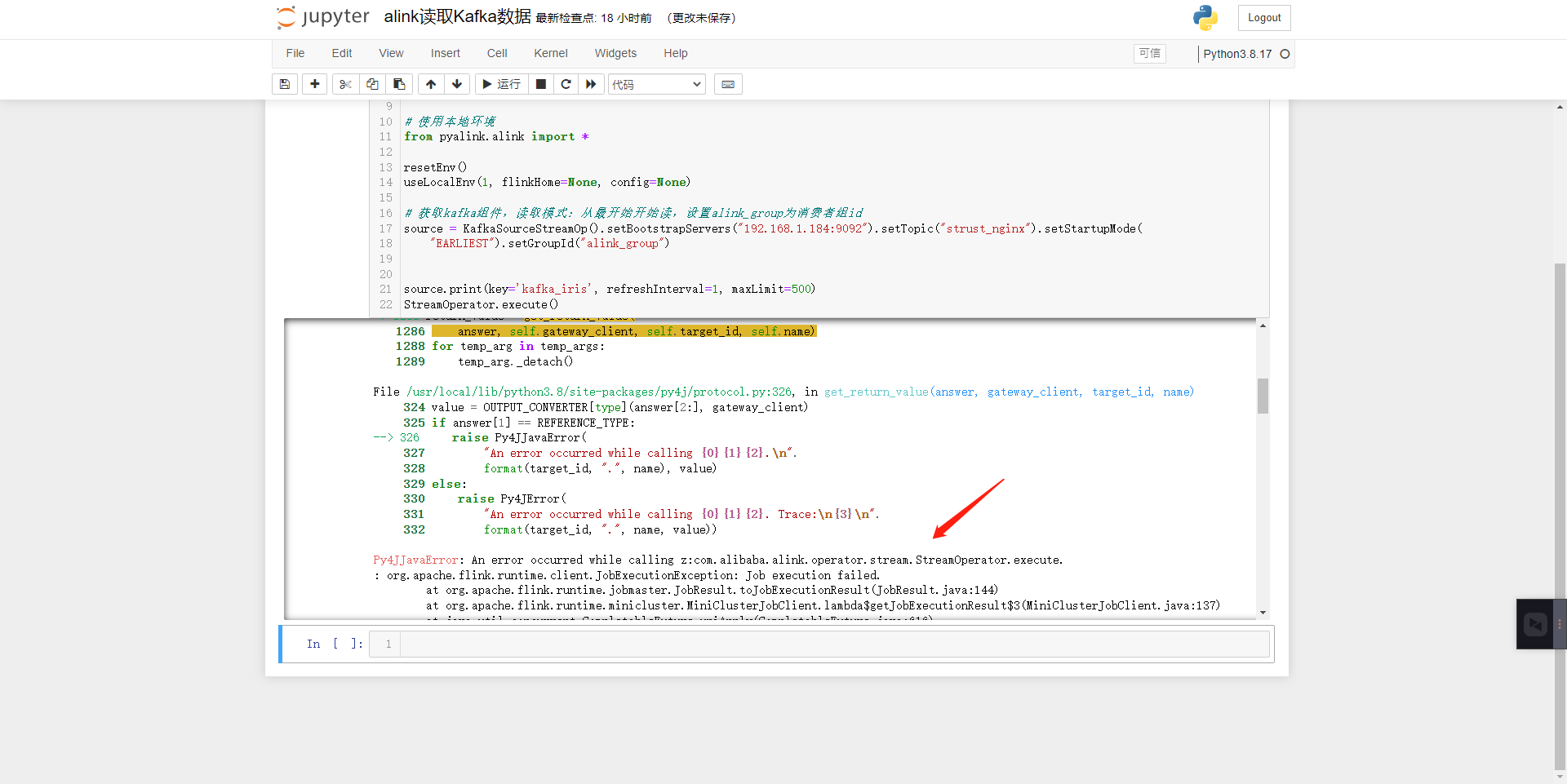Run the current cell with 运行
This screenshot has width=1567, height=784.
click(501, 84)
